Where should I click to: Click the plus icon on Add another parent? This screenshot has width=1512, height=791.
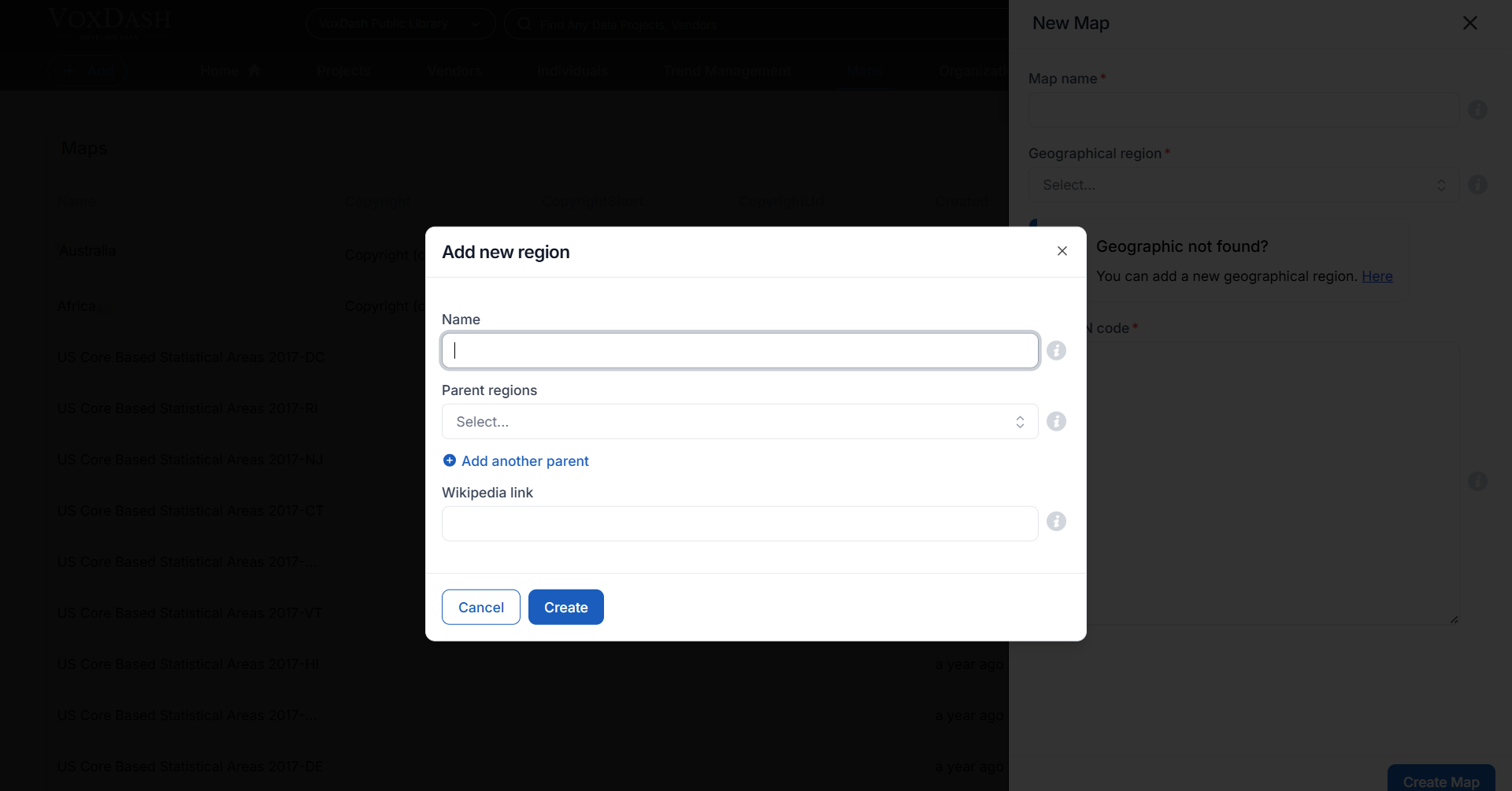450,460
